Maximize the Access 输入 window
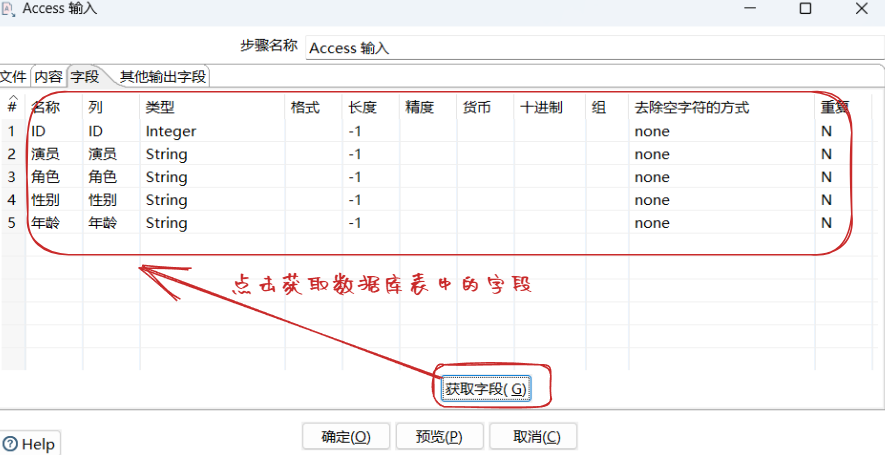Viewport: 885px width, 455px height. pyautogui.click(x=805, y=8)
